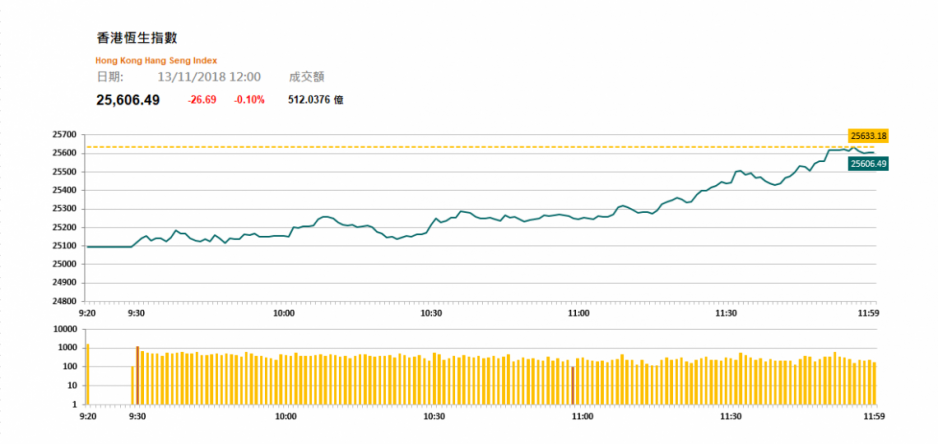Click the 11:59 label under the price chart
The height and width of the screenshot is (444, 938).
pos(867,313)
